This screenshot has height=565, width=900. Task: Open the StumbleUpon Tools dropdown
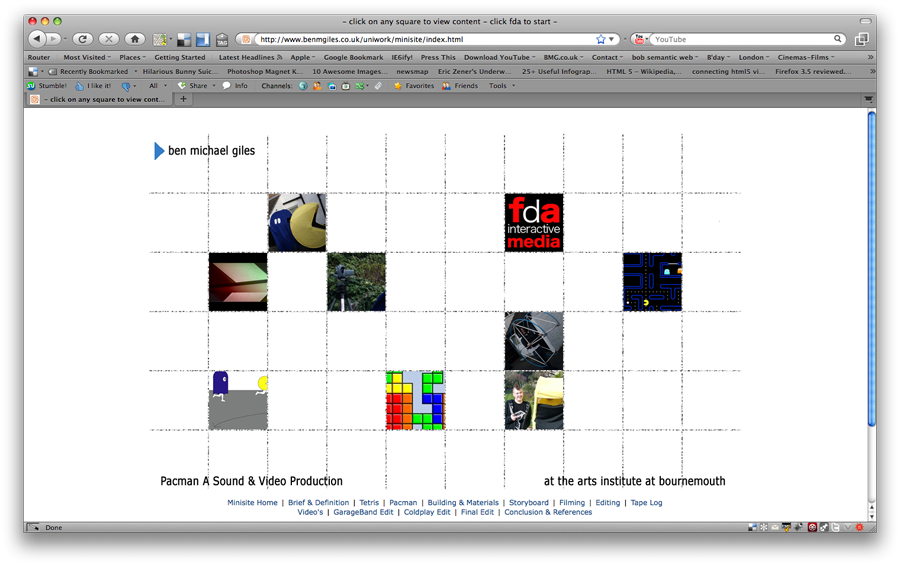click(502, 86)
